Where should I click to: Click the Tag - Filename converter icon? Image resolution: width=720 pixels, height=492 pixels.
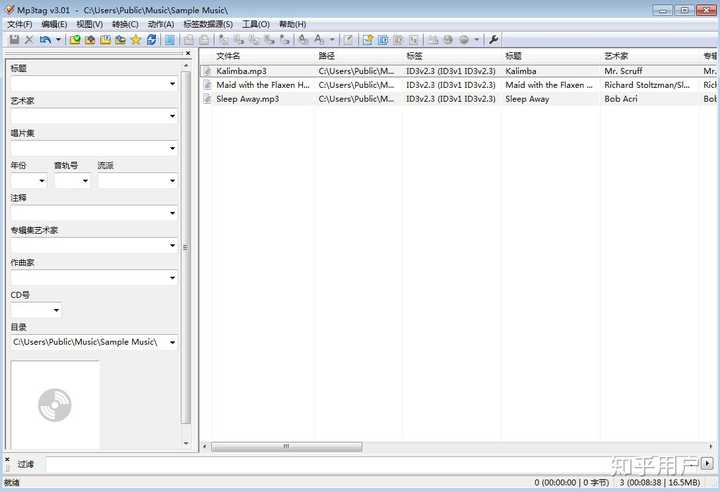point(224,40)
